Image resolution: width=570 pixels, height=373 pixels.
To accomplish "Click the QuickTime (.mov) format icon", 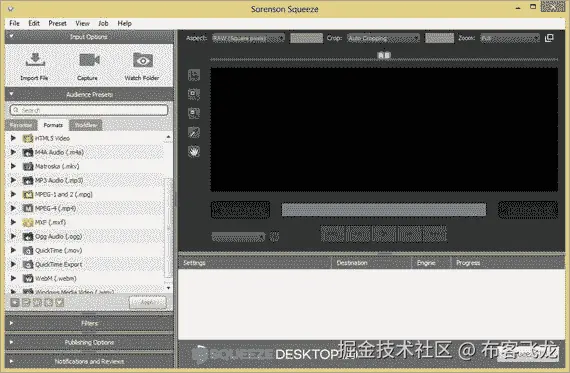I will 28,250.
